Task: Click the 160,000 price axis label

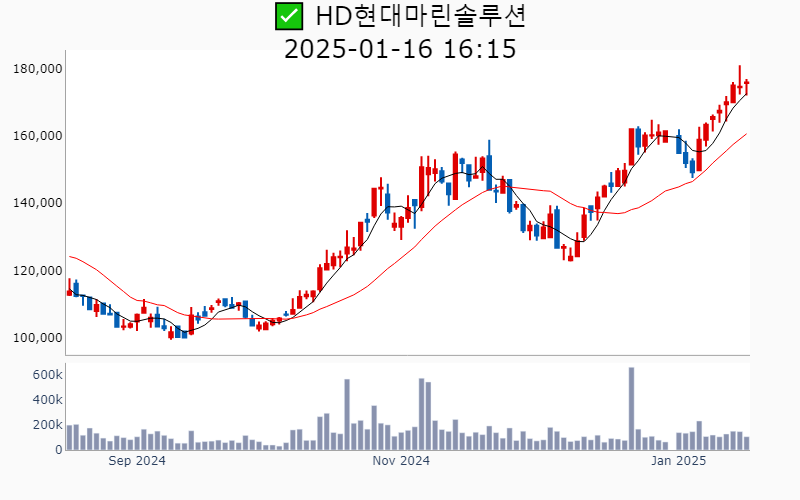Action: [x=38, y=136]
